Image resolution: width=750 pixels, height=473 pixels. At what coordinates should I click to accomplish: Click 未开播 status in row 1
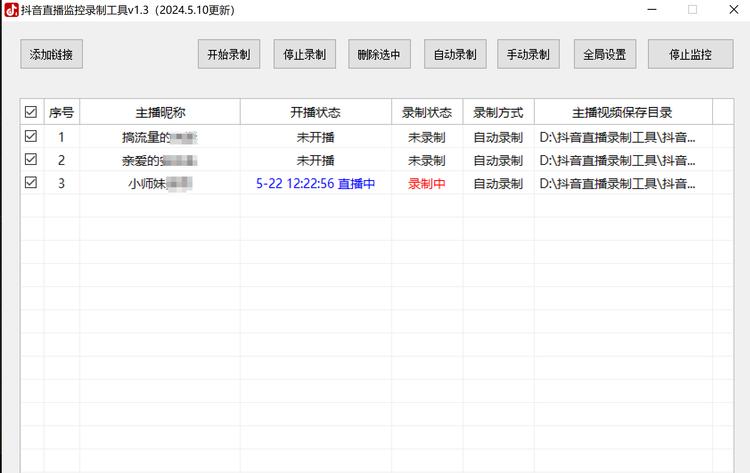point(316,137)
